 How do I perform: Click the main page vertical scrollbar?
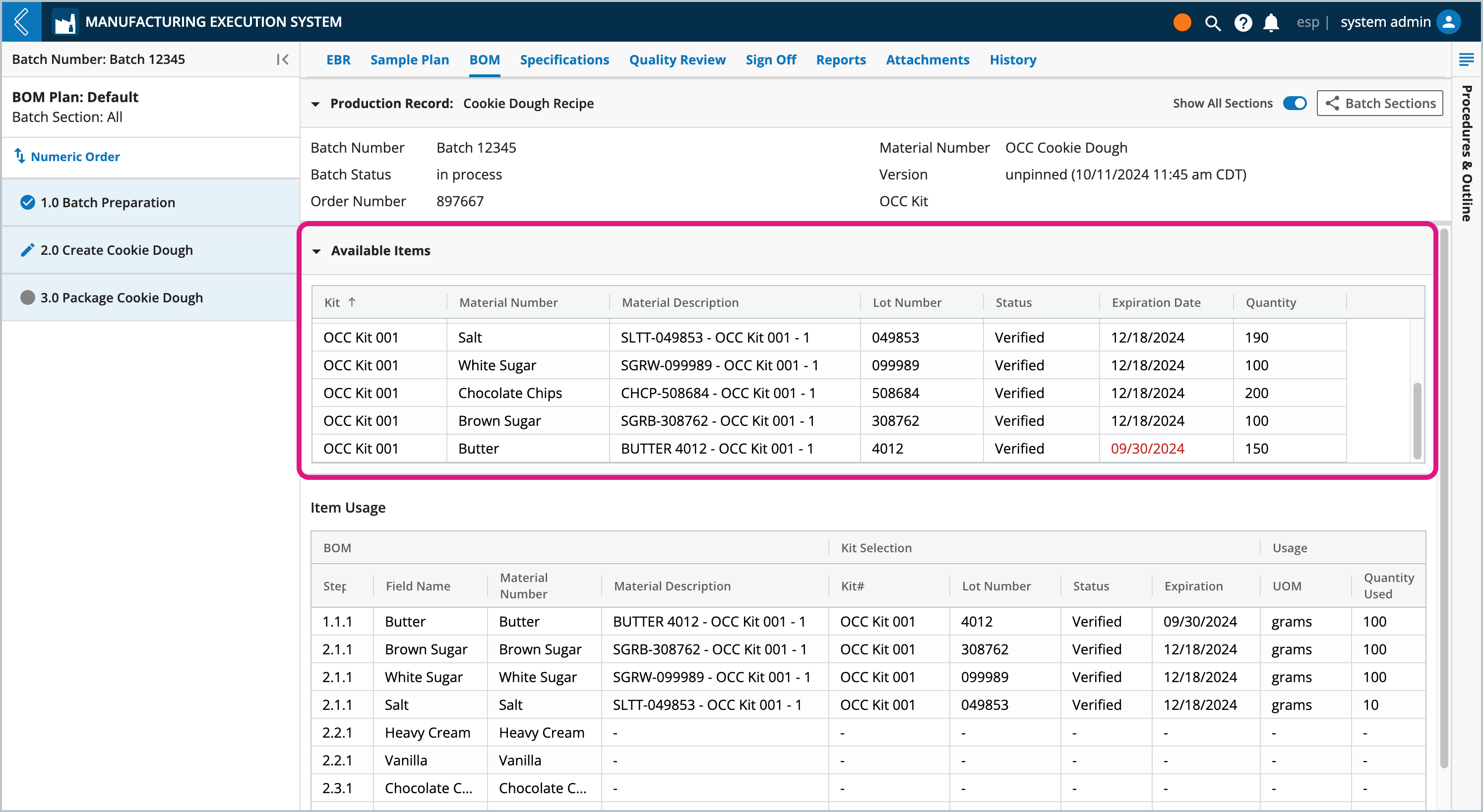(x=1443, y=498)
